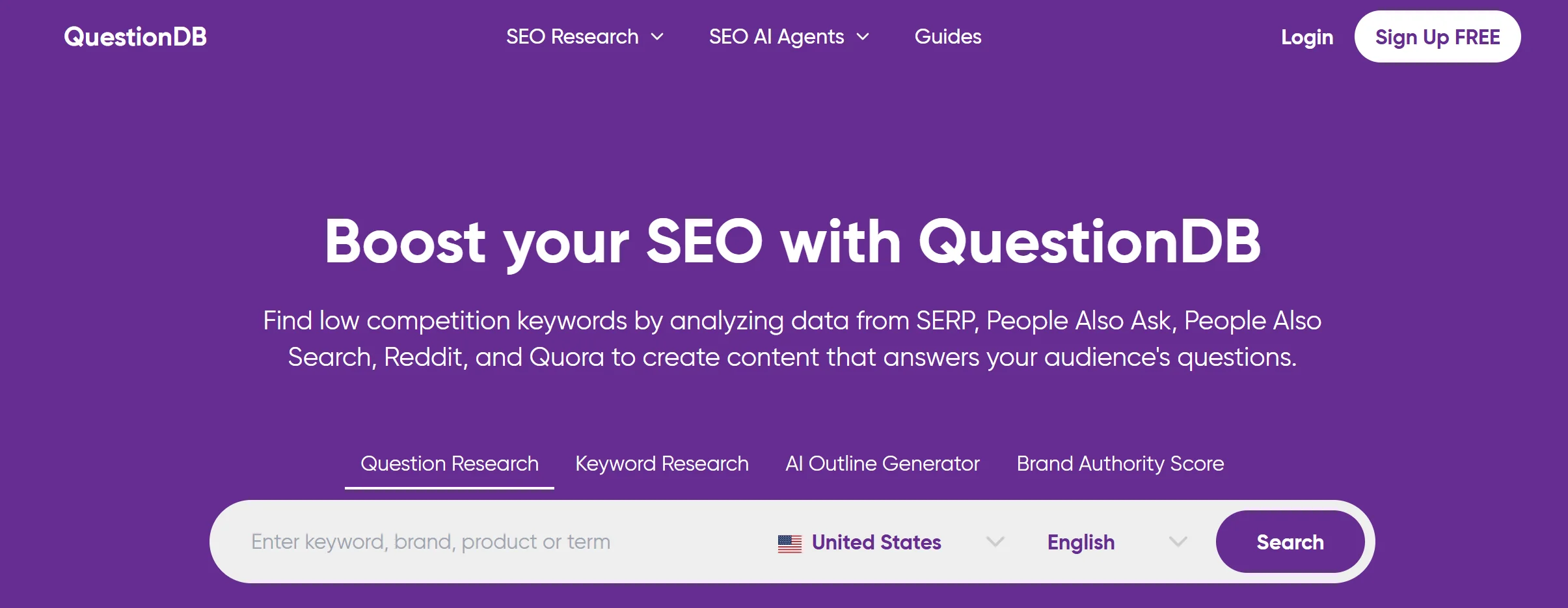The width and height of the screenshot is (1568, 608).
Task: Expand the chevron beside SEO Research
Action: (x=658, y=37)
